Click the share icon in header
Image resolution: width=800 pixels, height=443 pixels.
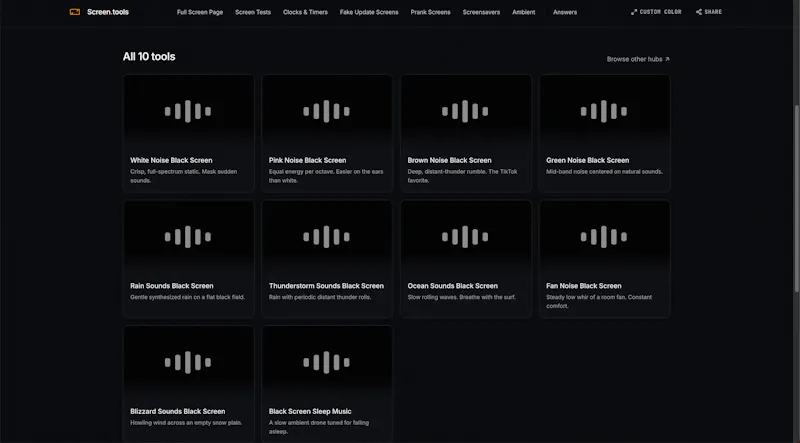pos(699,12)
